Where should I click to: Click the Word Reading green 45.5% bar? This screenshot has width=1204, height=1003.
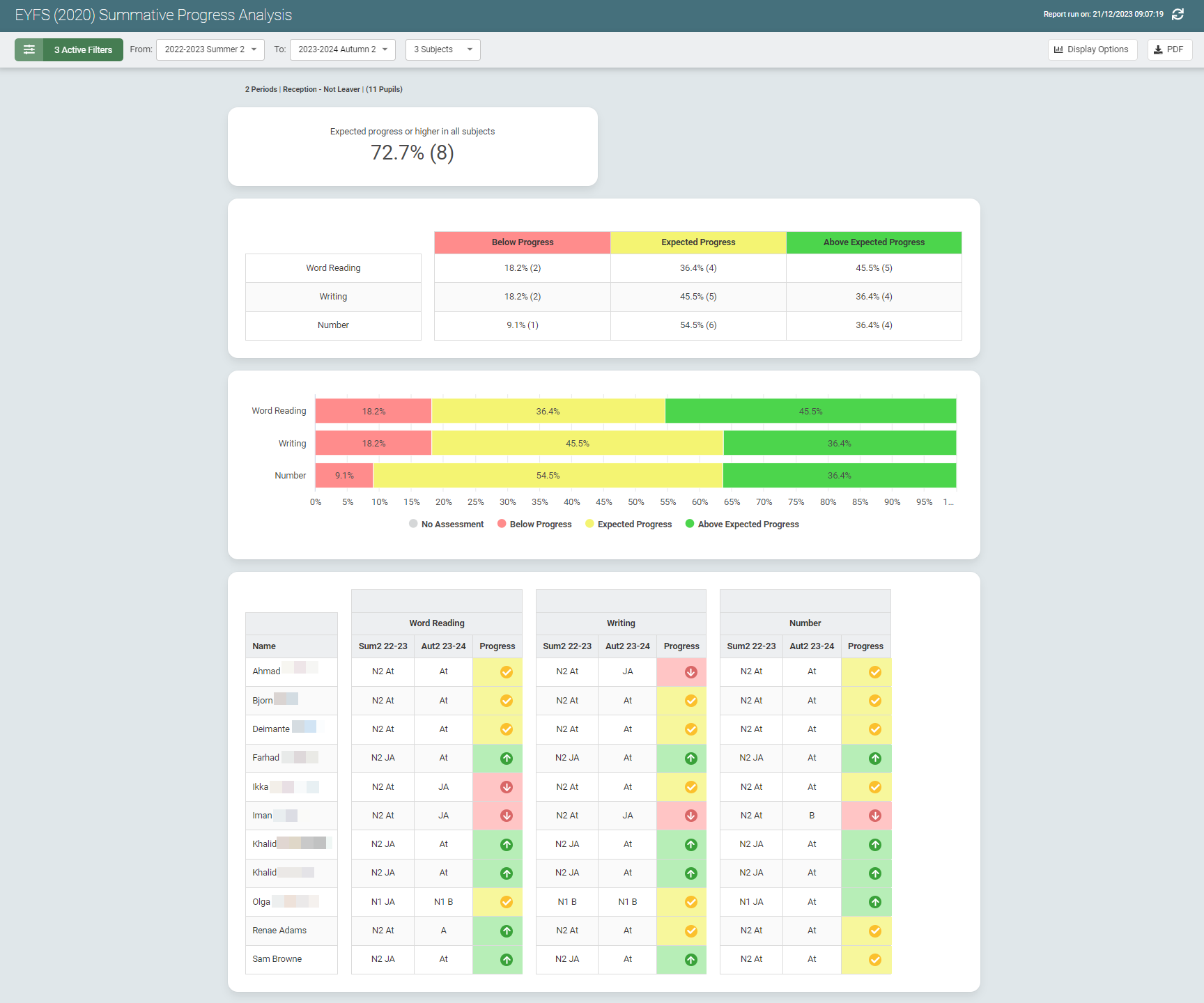click(x=810, y=411)
